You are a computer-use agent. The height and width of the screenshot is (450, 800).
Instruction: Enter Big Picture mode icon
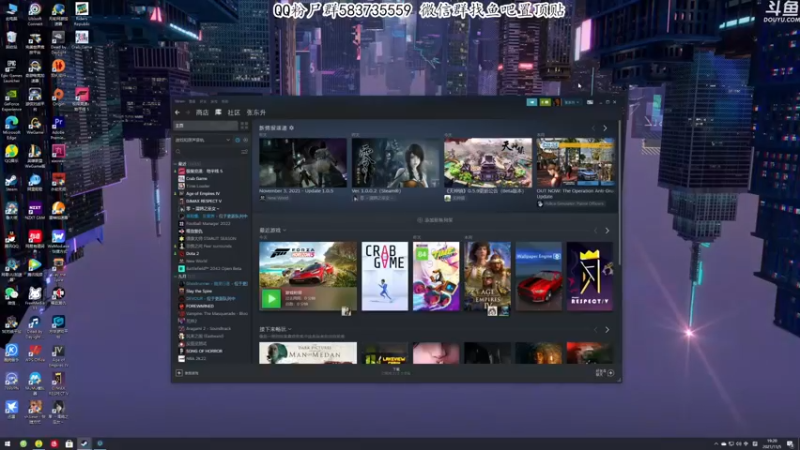pos(590,102)
